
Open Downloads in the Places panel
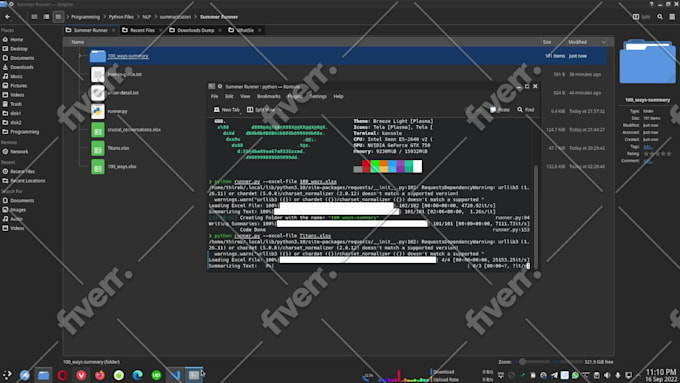[18, 67]
